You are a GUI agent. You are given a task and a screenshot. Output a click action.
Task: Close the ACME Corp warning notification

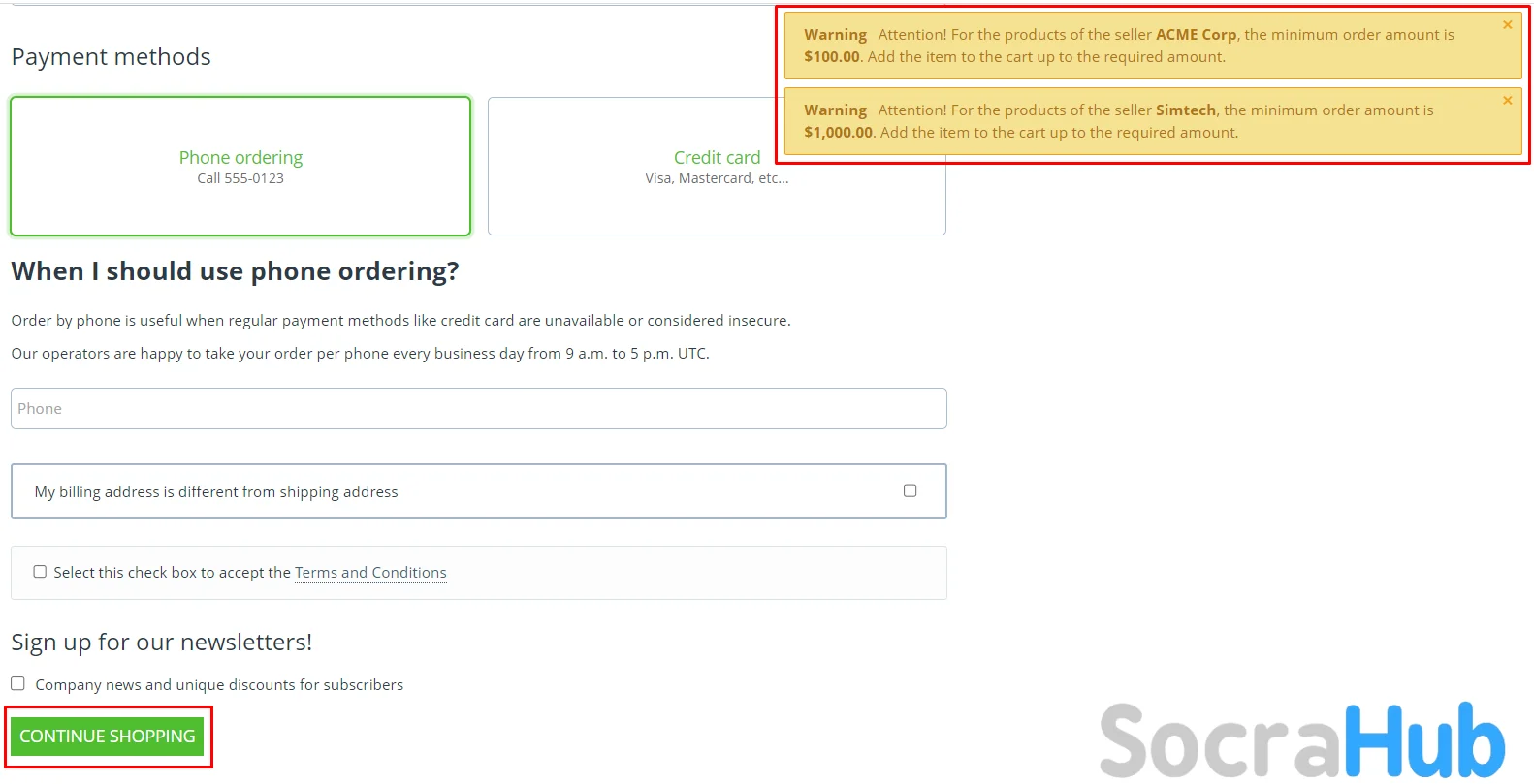(x=1507, y=25)
